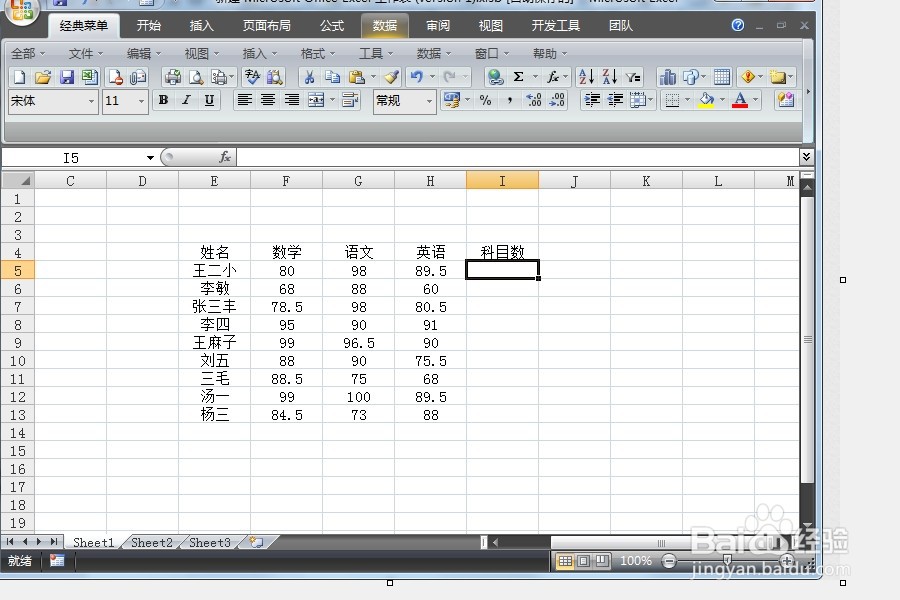Viewport: 900px width, 600px height.
Task: Click the Print Preview icon
Action: [195, 77]
